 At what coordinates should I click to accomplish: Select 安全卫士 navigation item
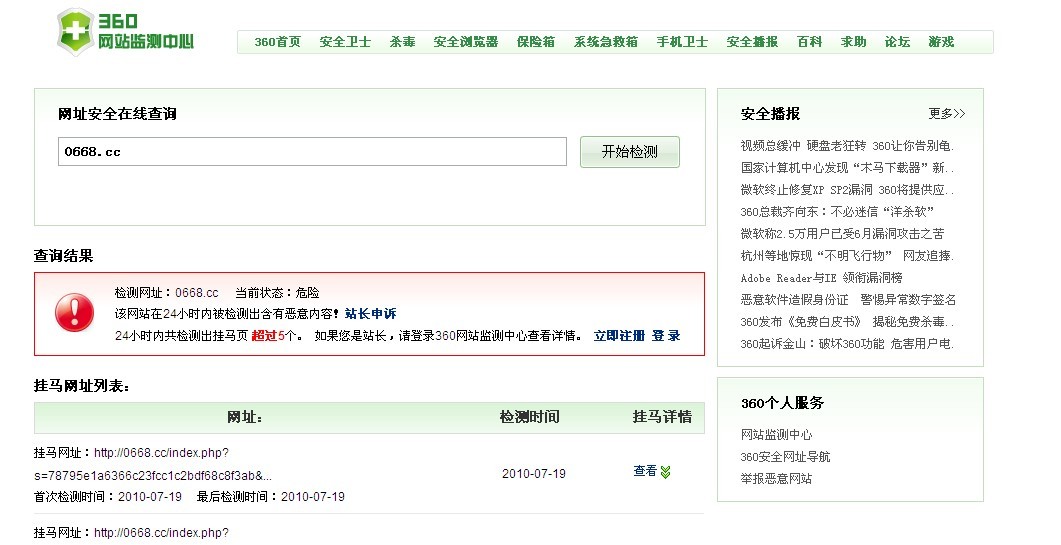345,42
